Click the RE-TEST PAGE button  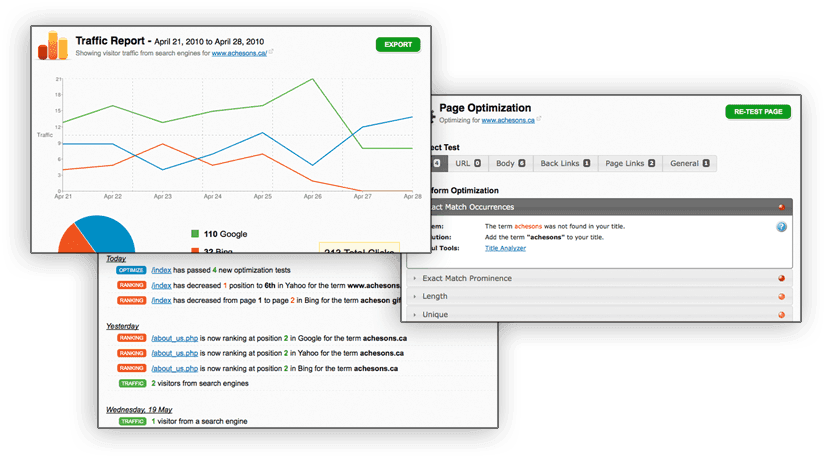pos(758,111)
